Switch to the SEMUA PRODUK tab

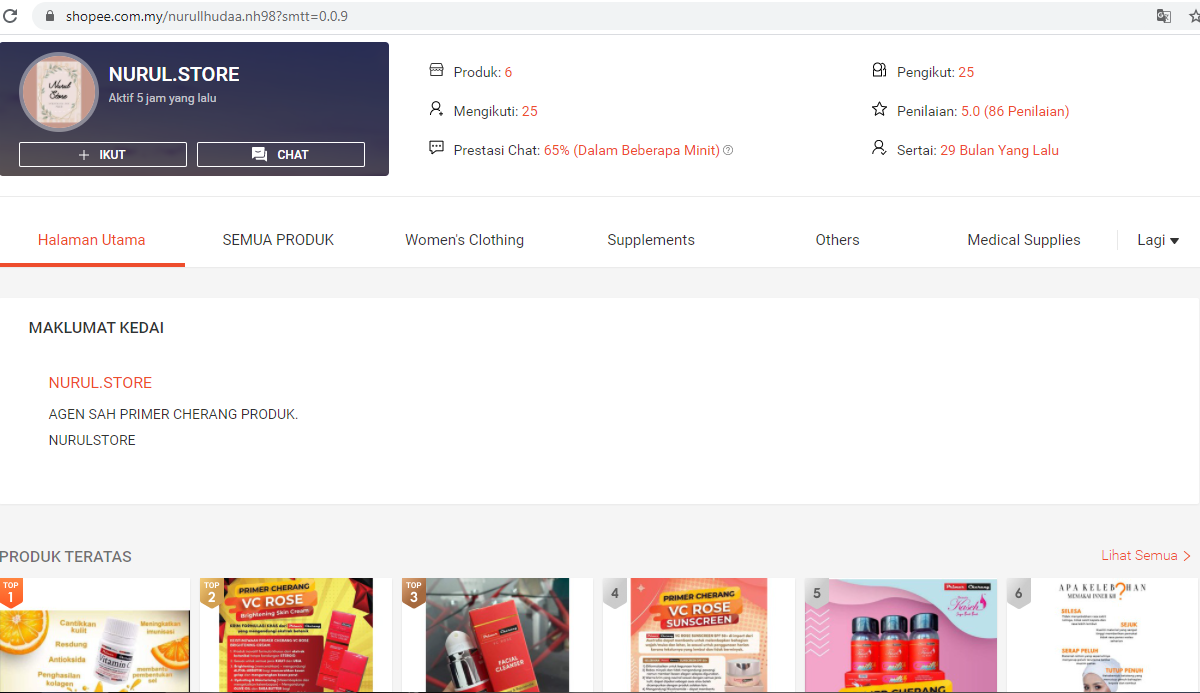point(278,240)
